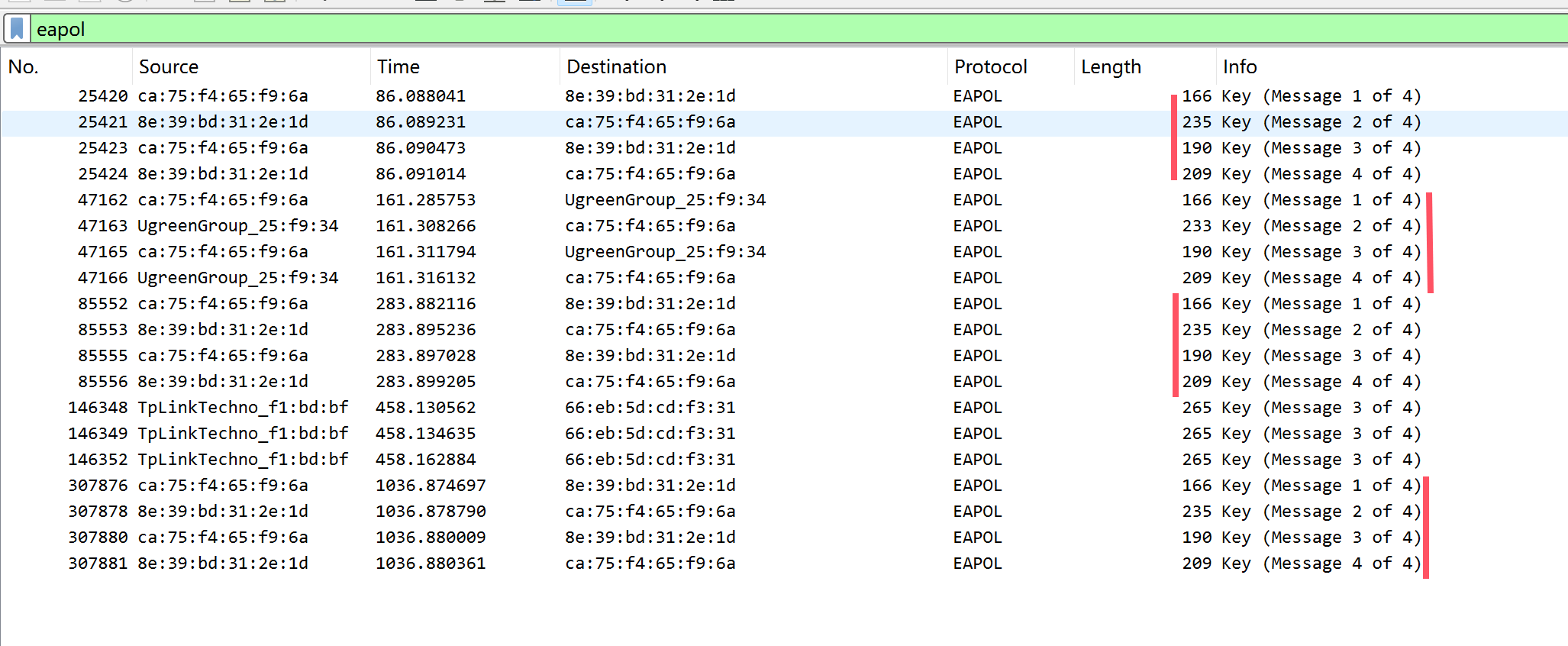Image resolution: width=1568 pixels, height=646 pixels.
Task: Select packet number 47165
Action: point(784,252)
